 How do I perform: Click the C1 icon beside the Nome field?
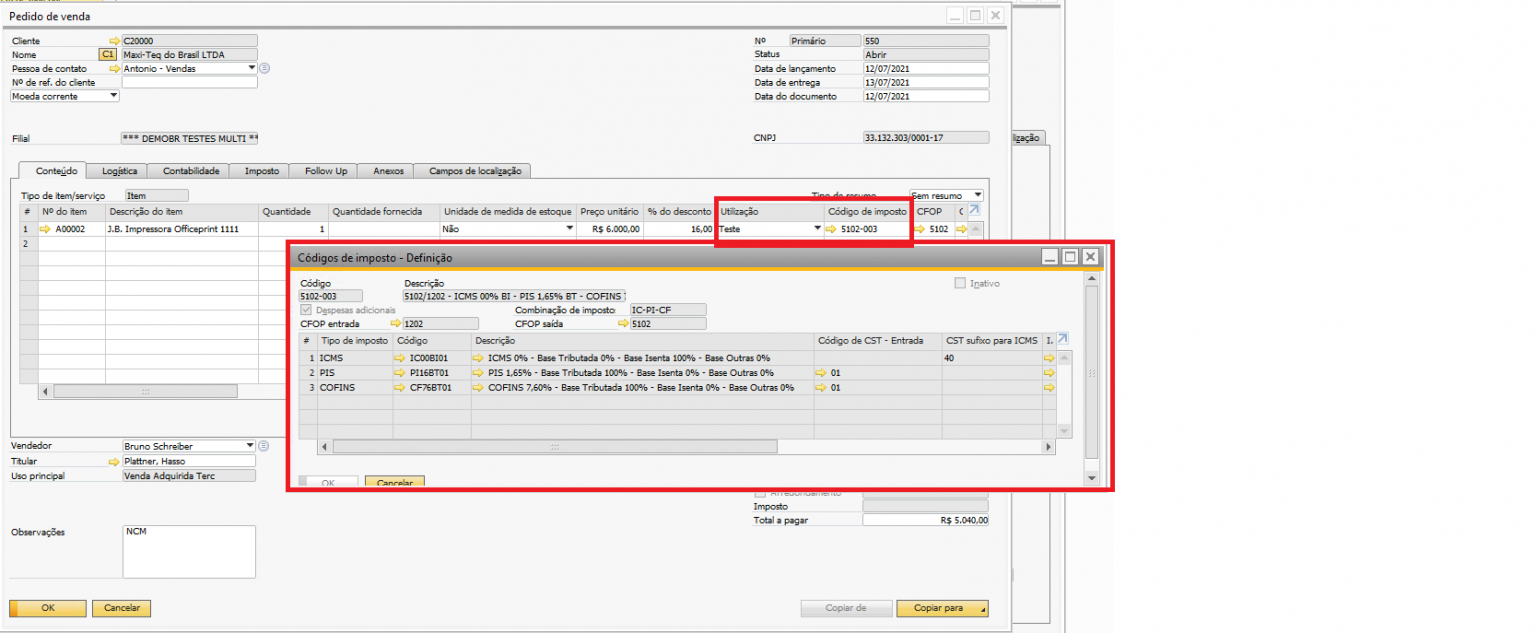click(107, 55)
